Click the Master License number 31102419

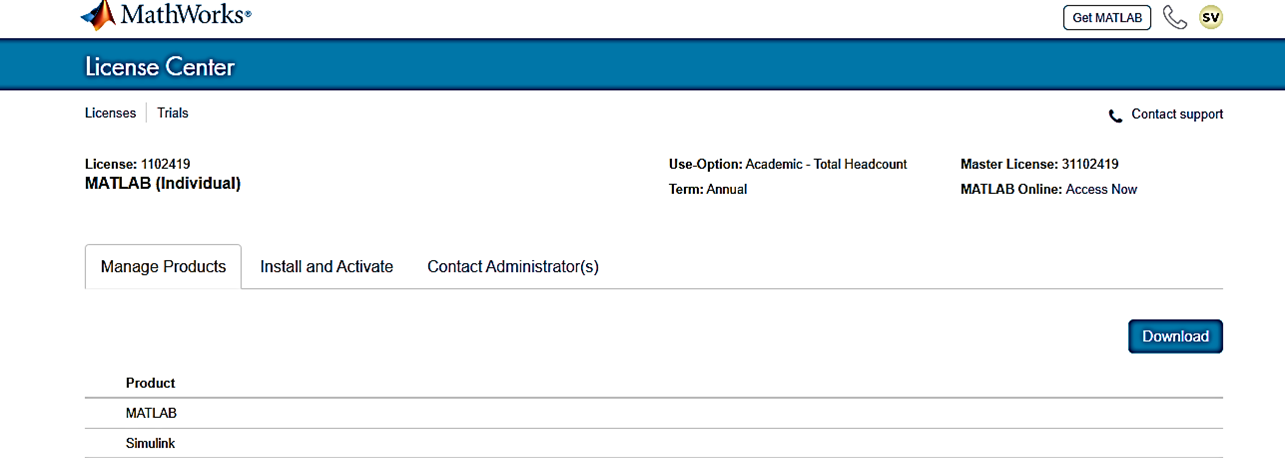[x=1090, y=164]
